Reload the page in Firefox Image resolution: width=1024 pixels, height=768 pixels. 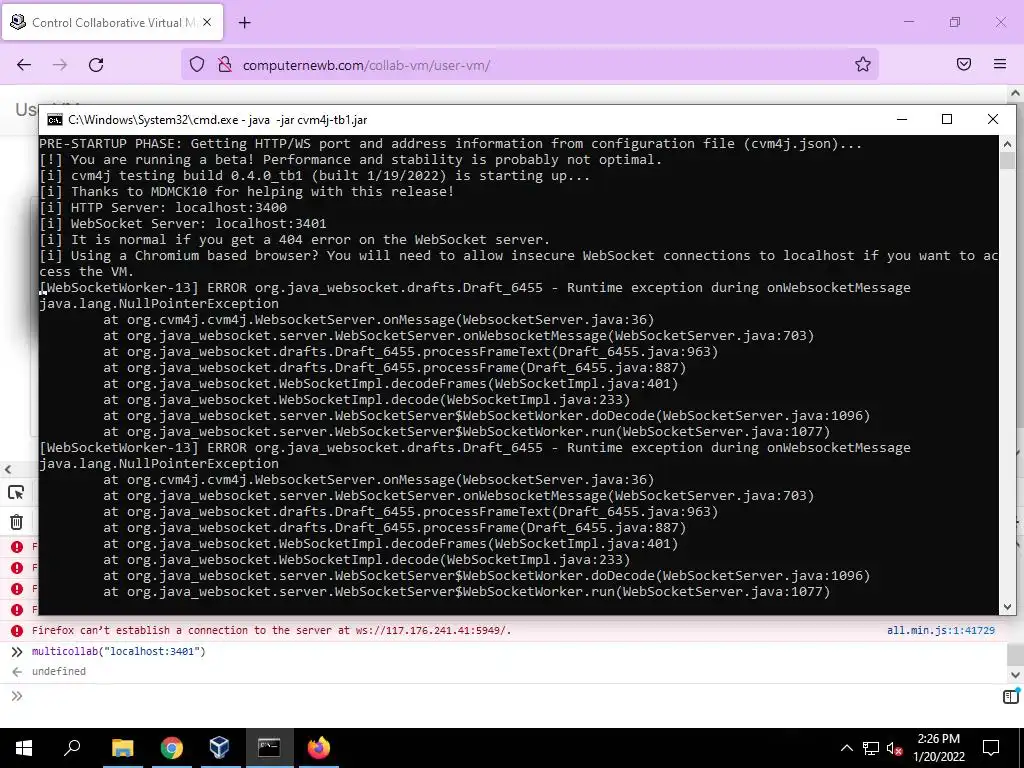tap(96, 65)
